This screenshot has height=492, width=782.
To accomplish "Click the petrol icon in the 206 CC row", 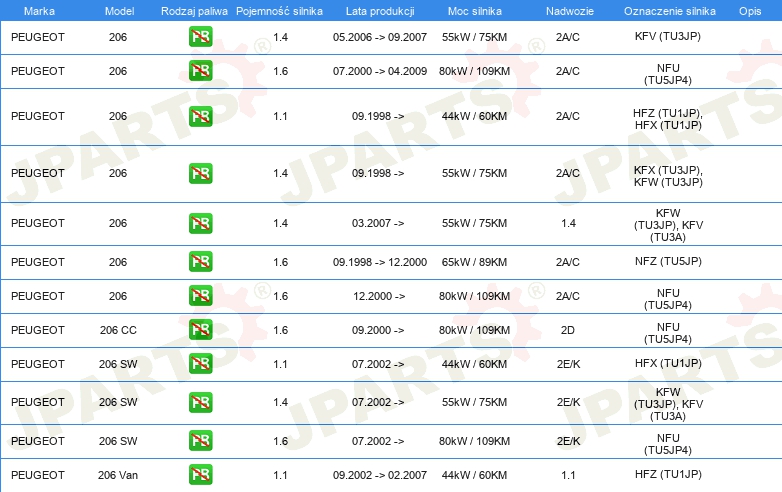I will click(200, 329).
